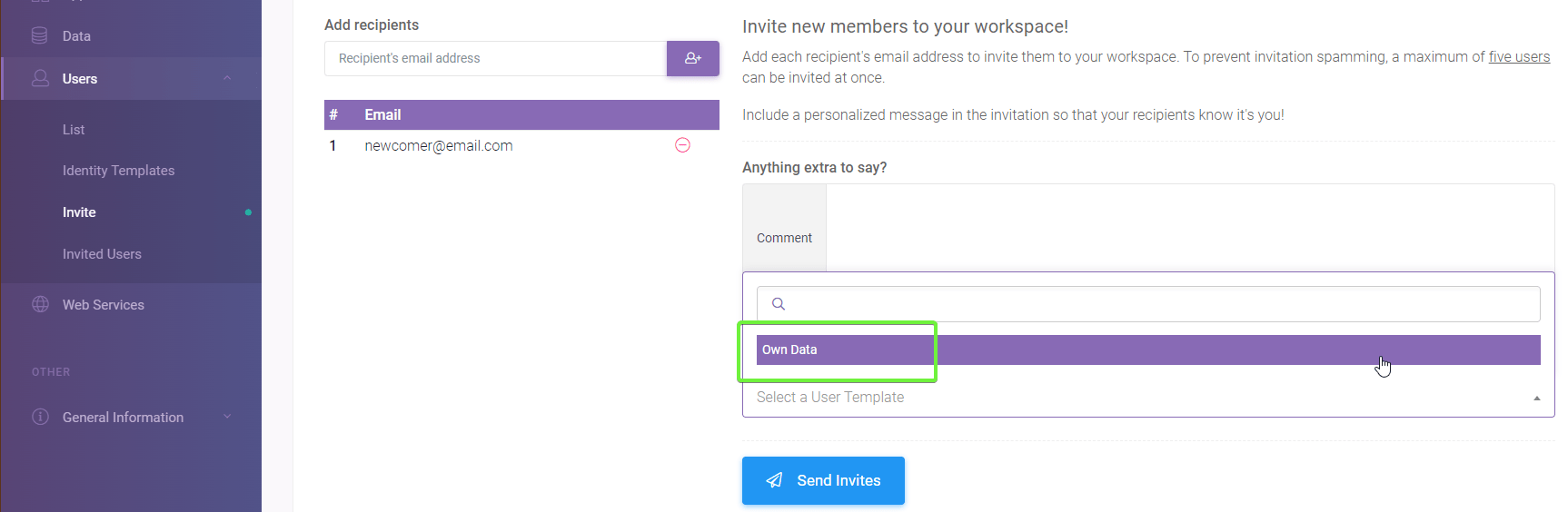Follow the "five users" link
Image resolution: width=1568 pixels, height=512 pixels.
click(1519, 57)
